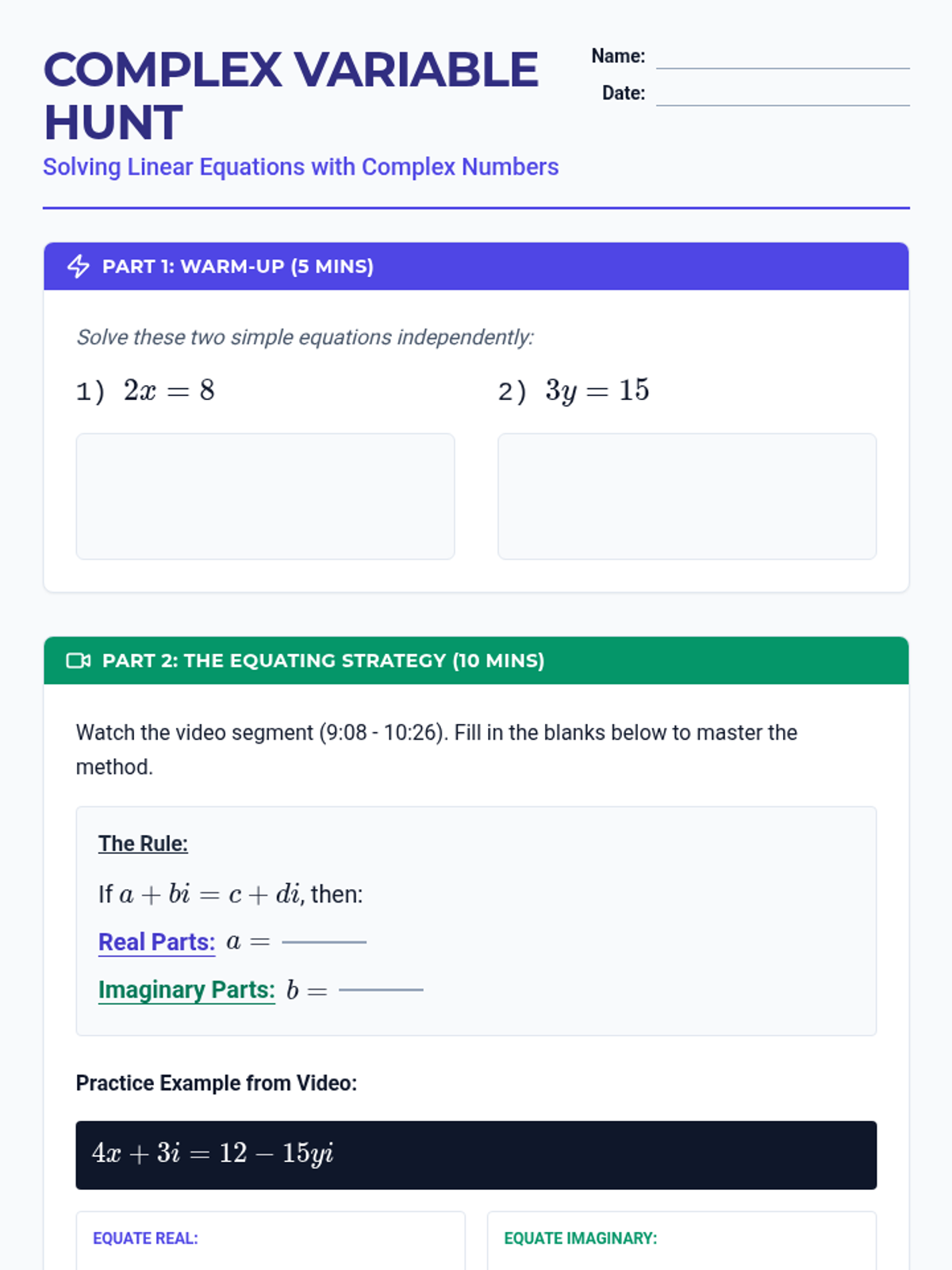The image size is (952, 1270).
Task: Click the Equate Real label
Action: [145, 1238]
